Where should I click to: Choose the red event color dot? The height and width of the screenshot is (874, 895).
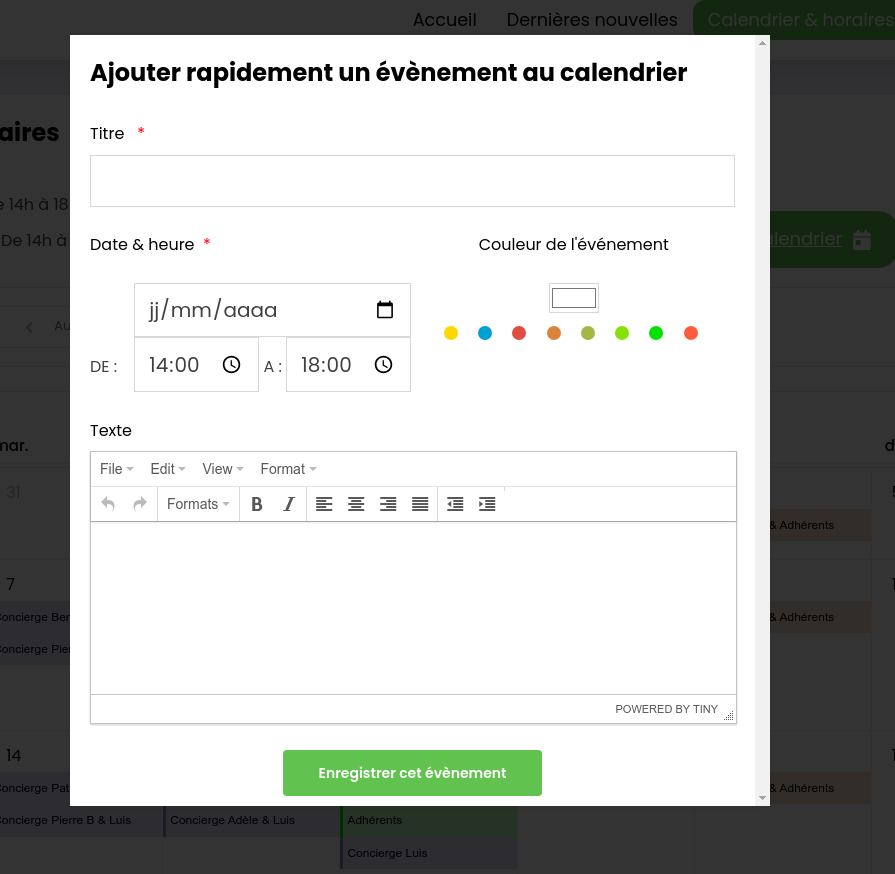[x=519, y=333]
